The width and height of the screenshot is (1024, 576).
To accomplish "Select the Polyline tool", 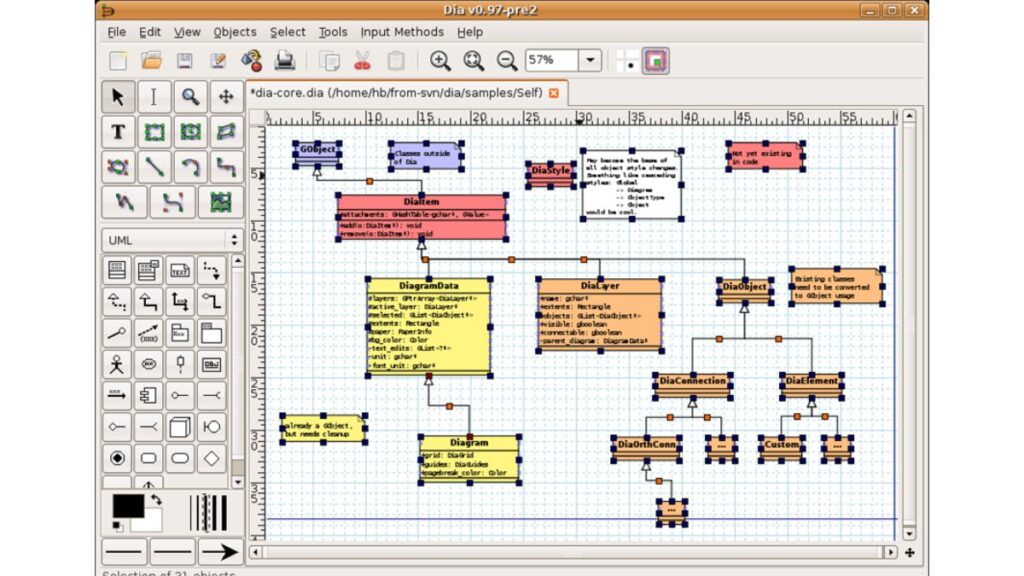I will pyautogui.click(x=124, y=202).
